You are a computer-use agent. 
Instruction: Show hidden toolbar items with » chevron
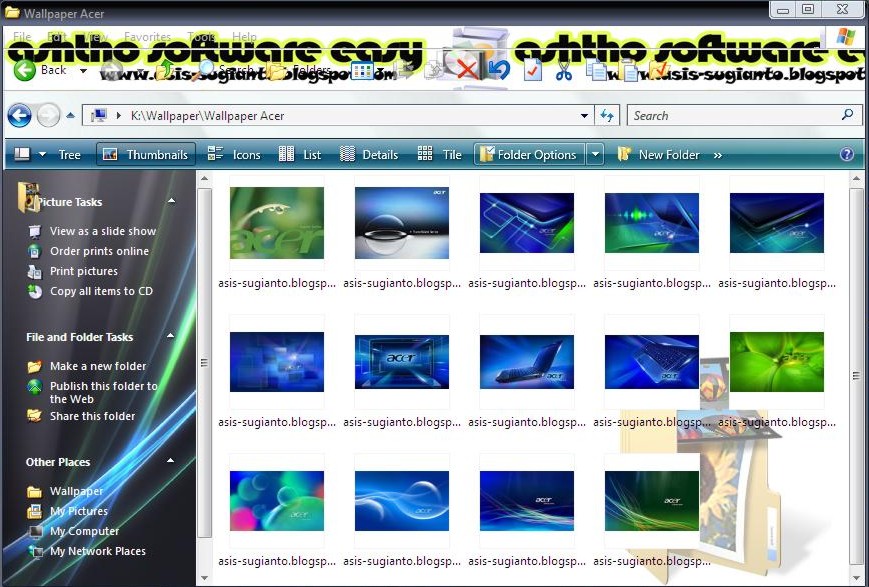point(718,156)
